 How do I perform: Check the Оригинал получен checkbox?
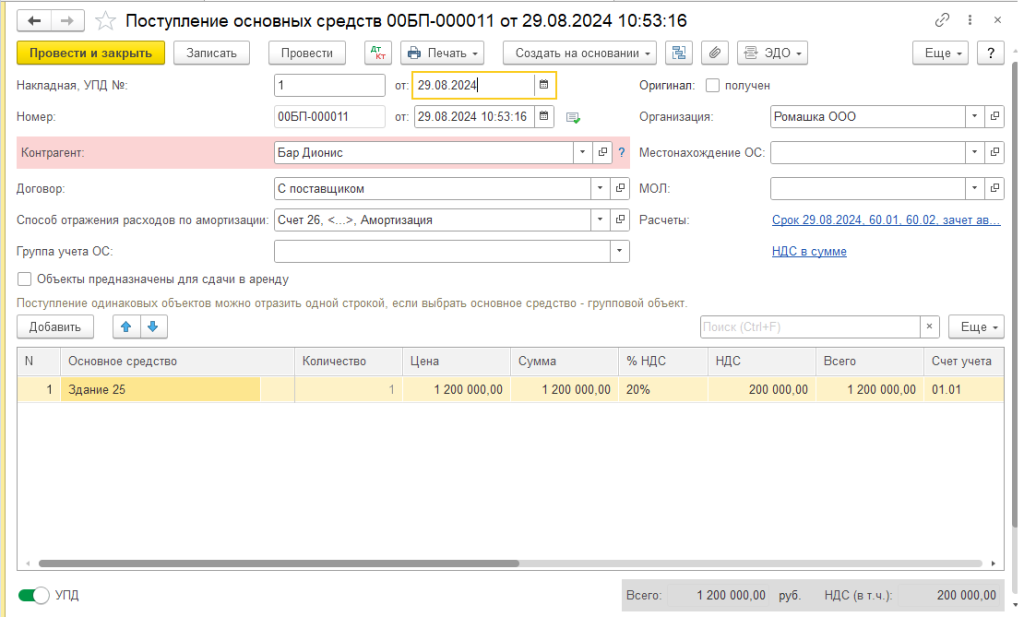[x=712, y=86]
